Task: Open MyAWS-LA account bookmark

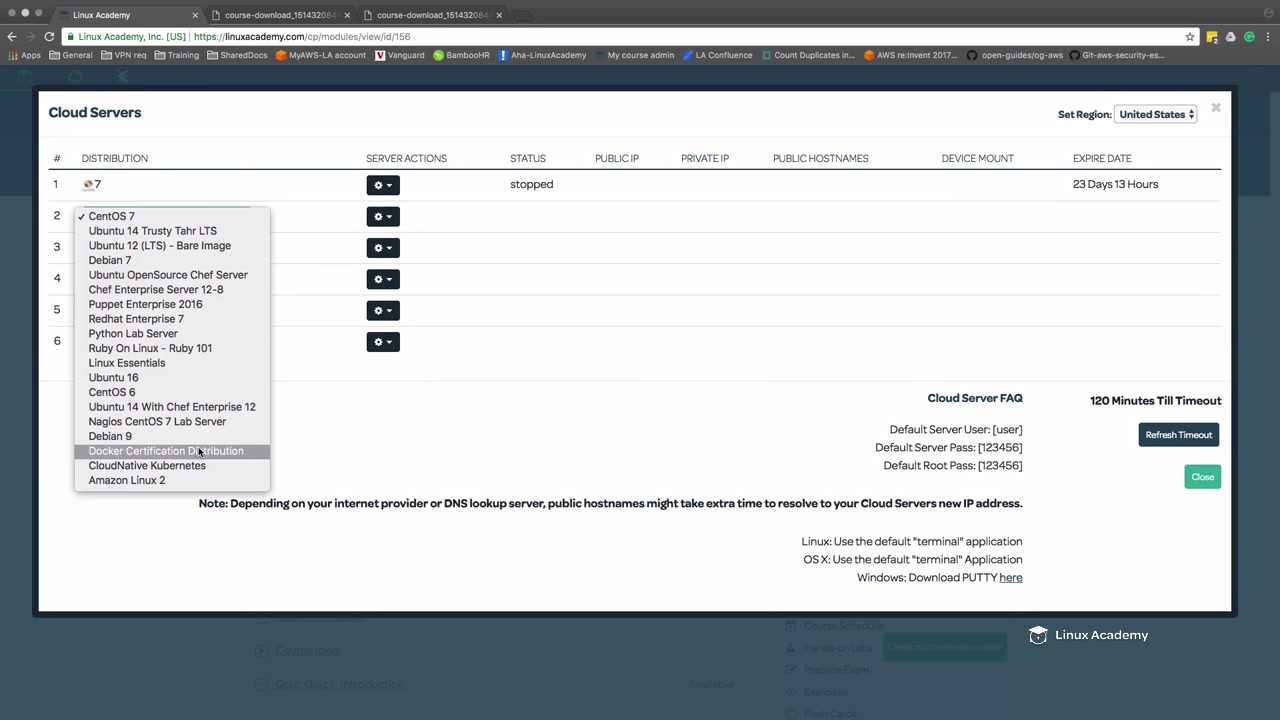Action: coord(321,55)
